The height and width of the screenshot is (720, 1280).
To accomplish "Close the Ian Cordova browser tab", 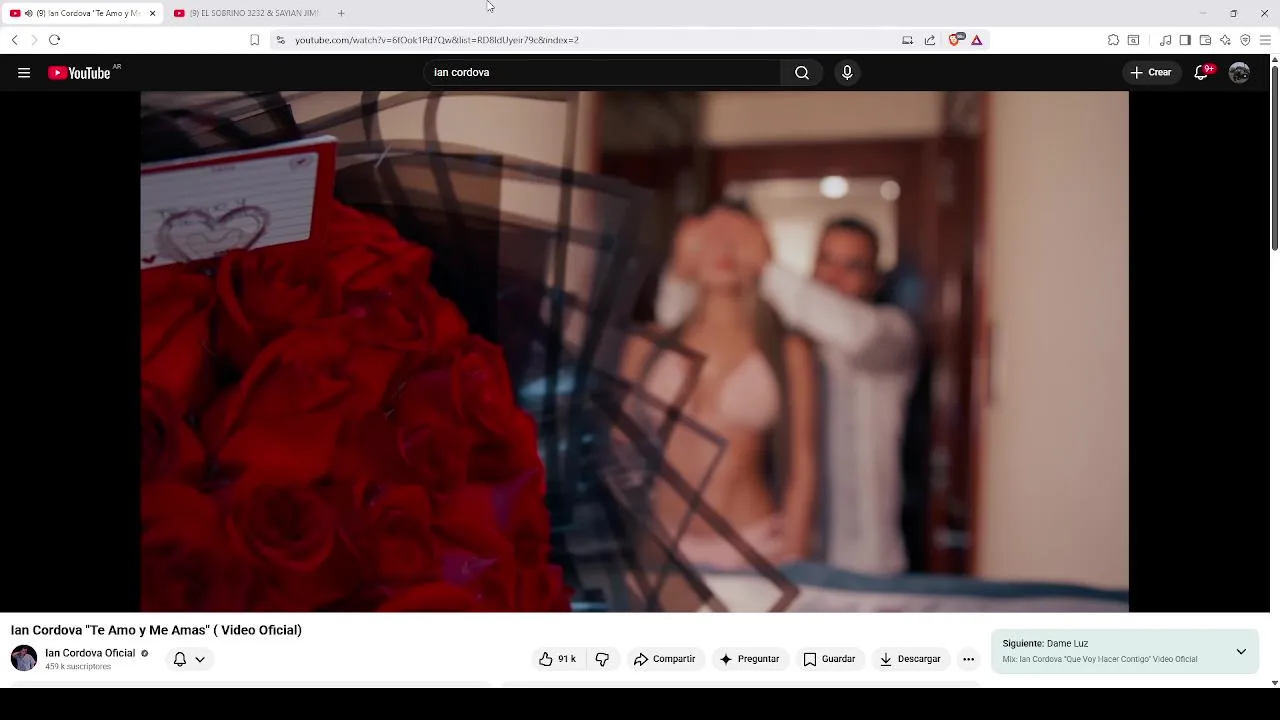I will [153, 13].
